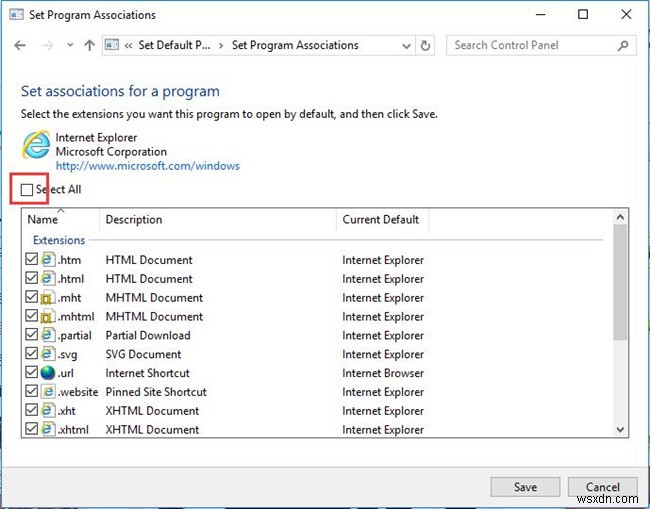
Task: Uncheck the .svg extension checkbox
Action: tap(32, 353)
